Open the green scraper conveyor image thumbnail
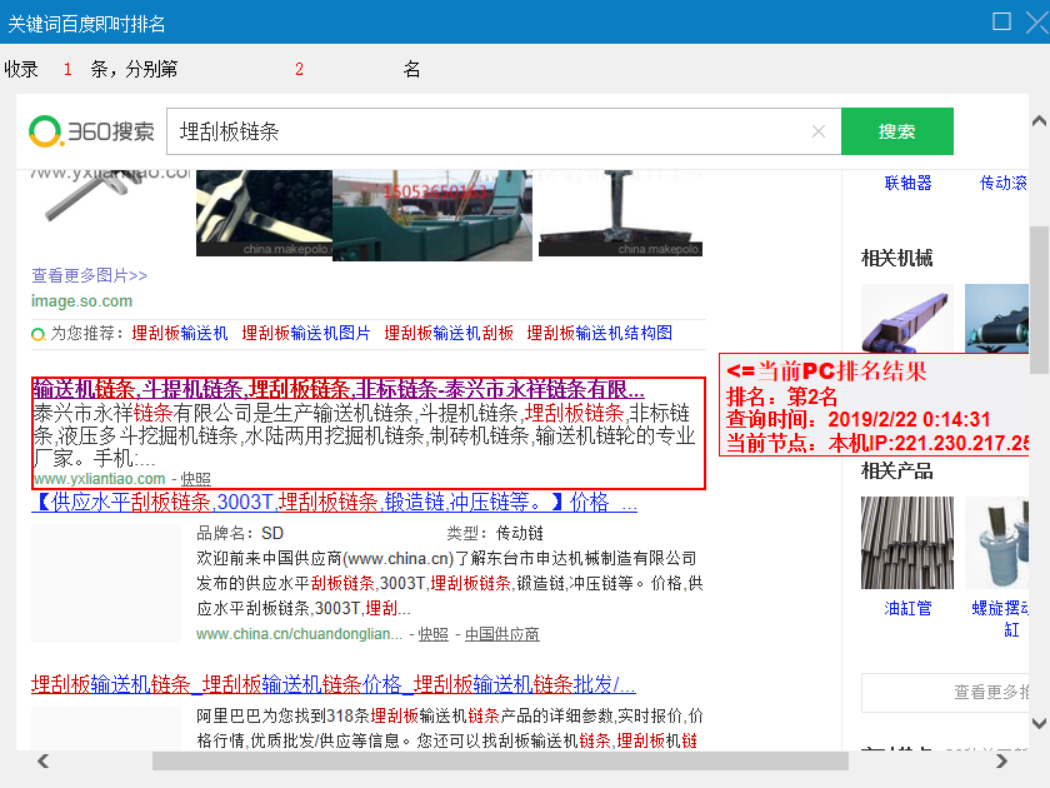 coord(433,215)
